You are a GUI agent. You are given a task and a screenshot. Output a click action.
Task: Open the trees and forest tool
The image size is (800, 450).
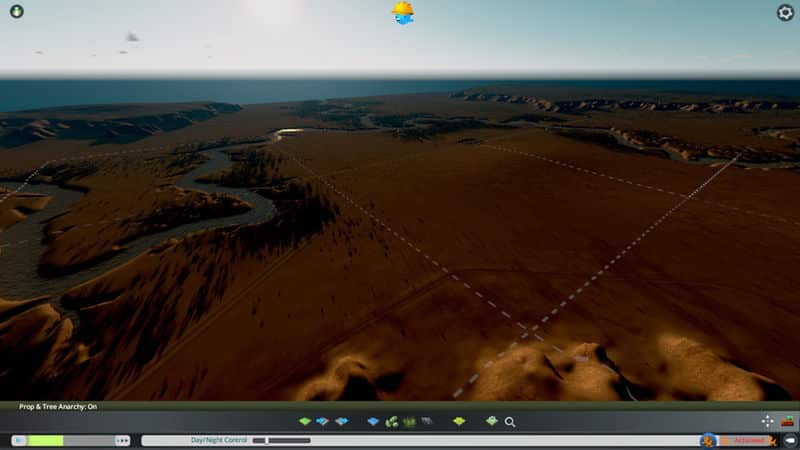(x=392, y=422)
